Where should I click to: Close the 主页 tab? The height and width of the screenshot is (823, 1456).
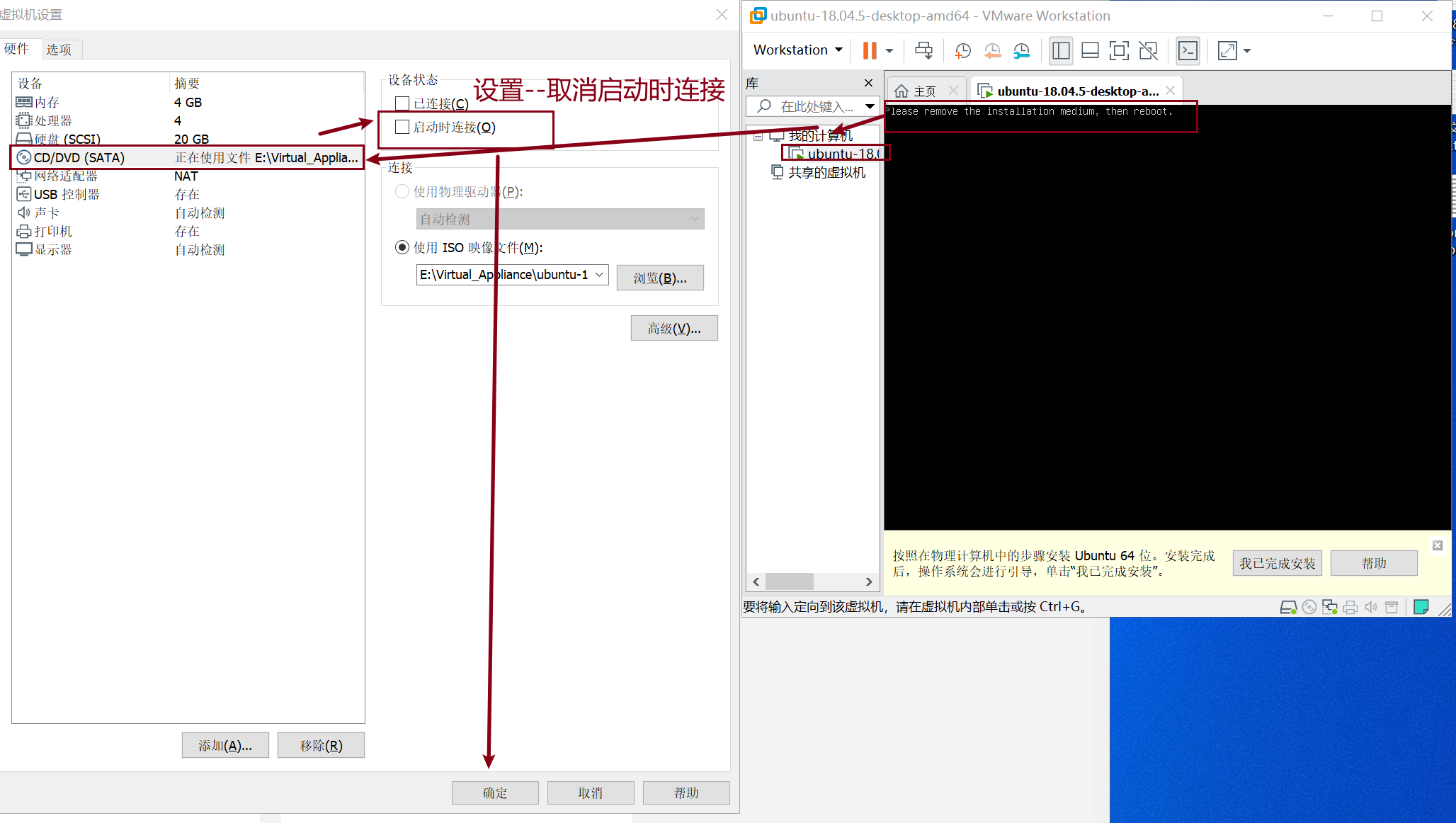(x=953, y=91)
